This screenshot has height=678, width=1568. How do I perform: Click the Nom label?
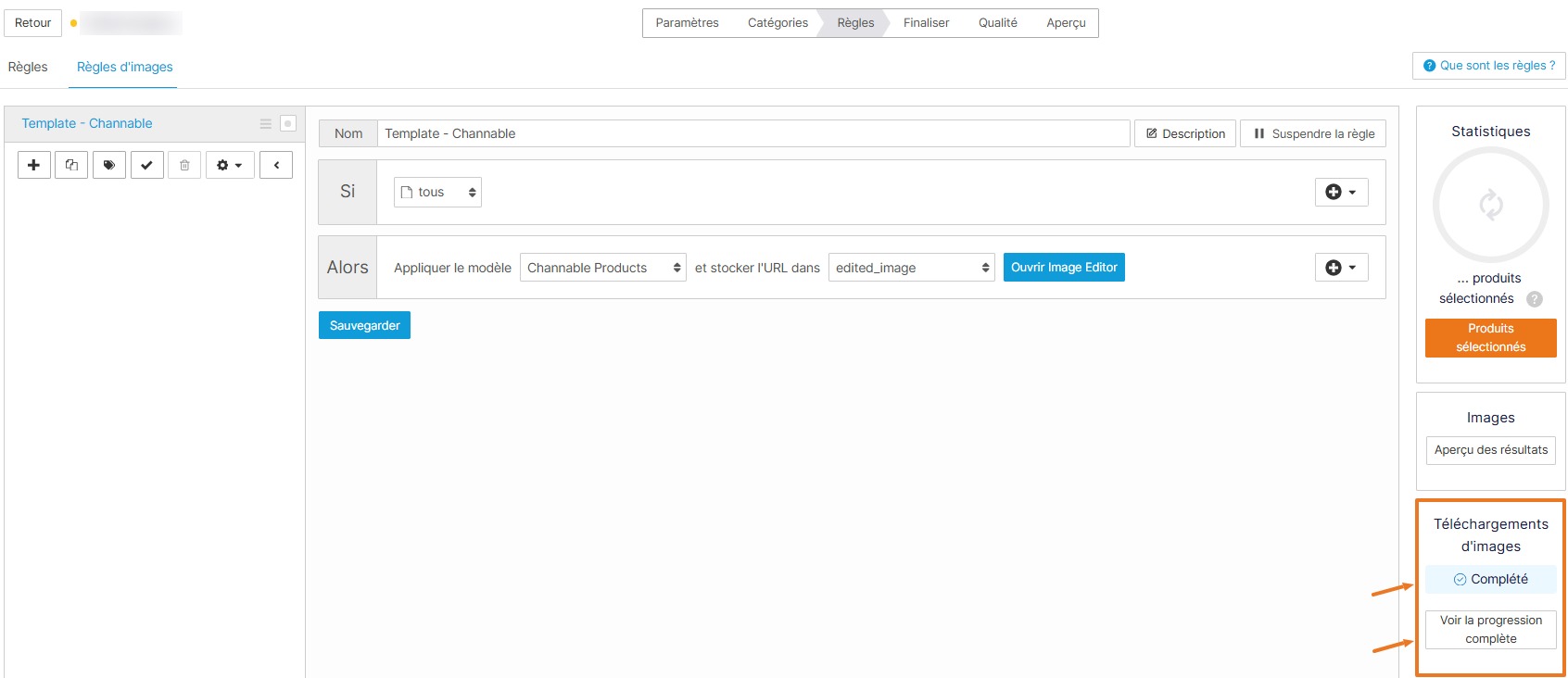click(x=348, y=133)
